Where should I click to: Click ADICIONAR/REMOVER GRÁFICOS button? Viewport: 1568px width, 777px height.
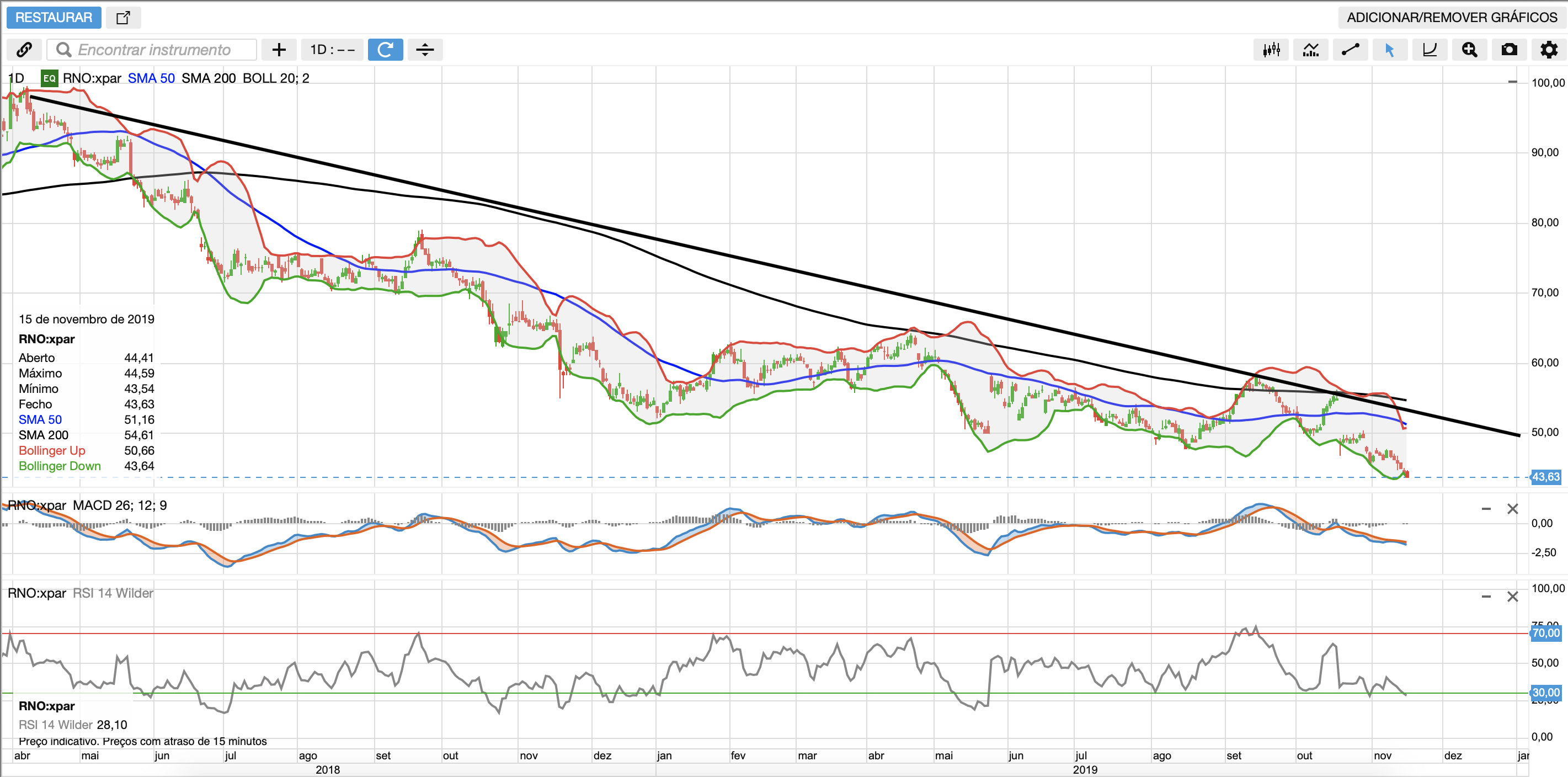point(1451,17)
